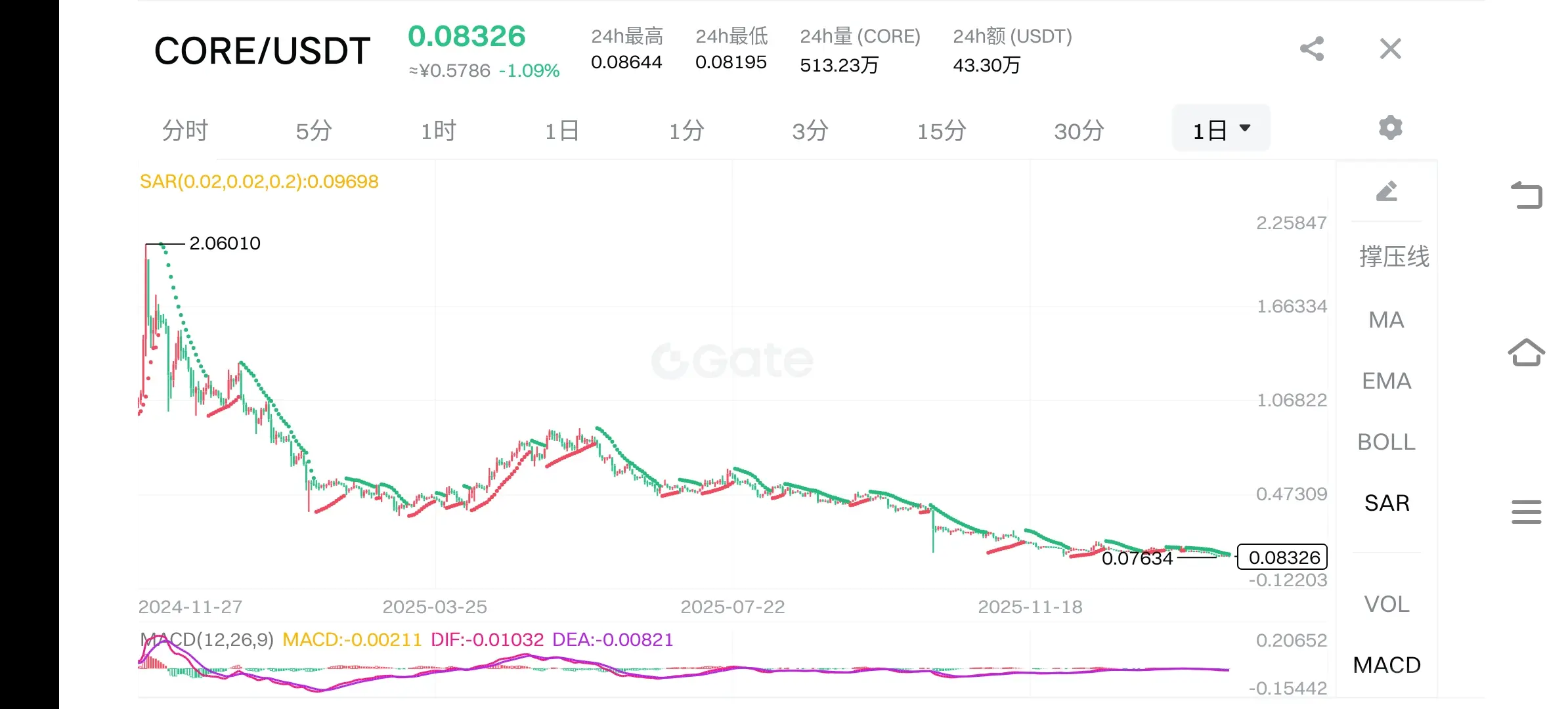Click the Gate watermark logo
The height and width of the screenshot is (709, 1568).
(x=732, y=361)
